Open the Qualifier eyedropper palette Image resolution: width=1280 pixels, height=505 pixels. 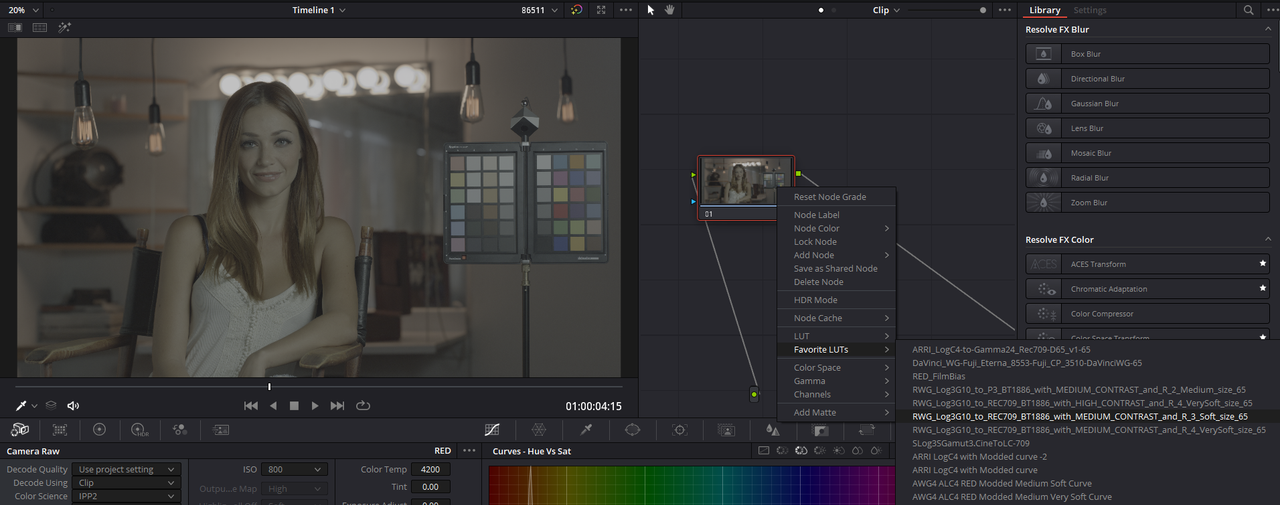tap(587, 429)
